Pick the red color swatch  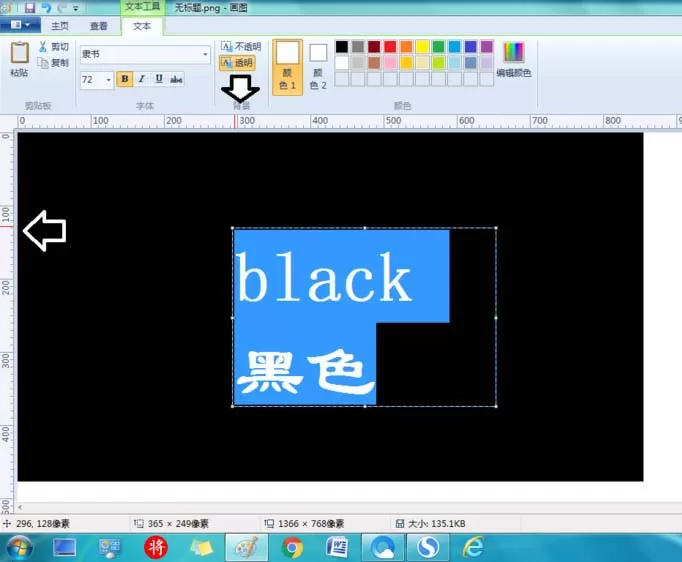pyautogui.click(x=390, y=47)
